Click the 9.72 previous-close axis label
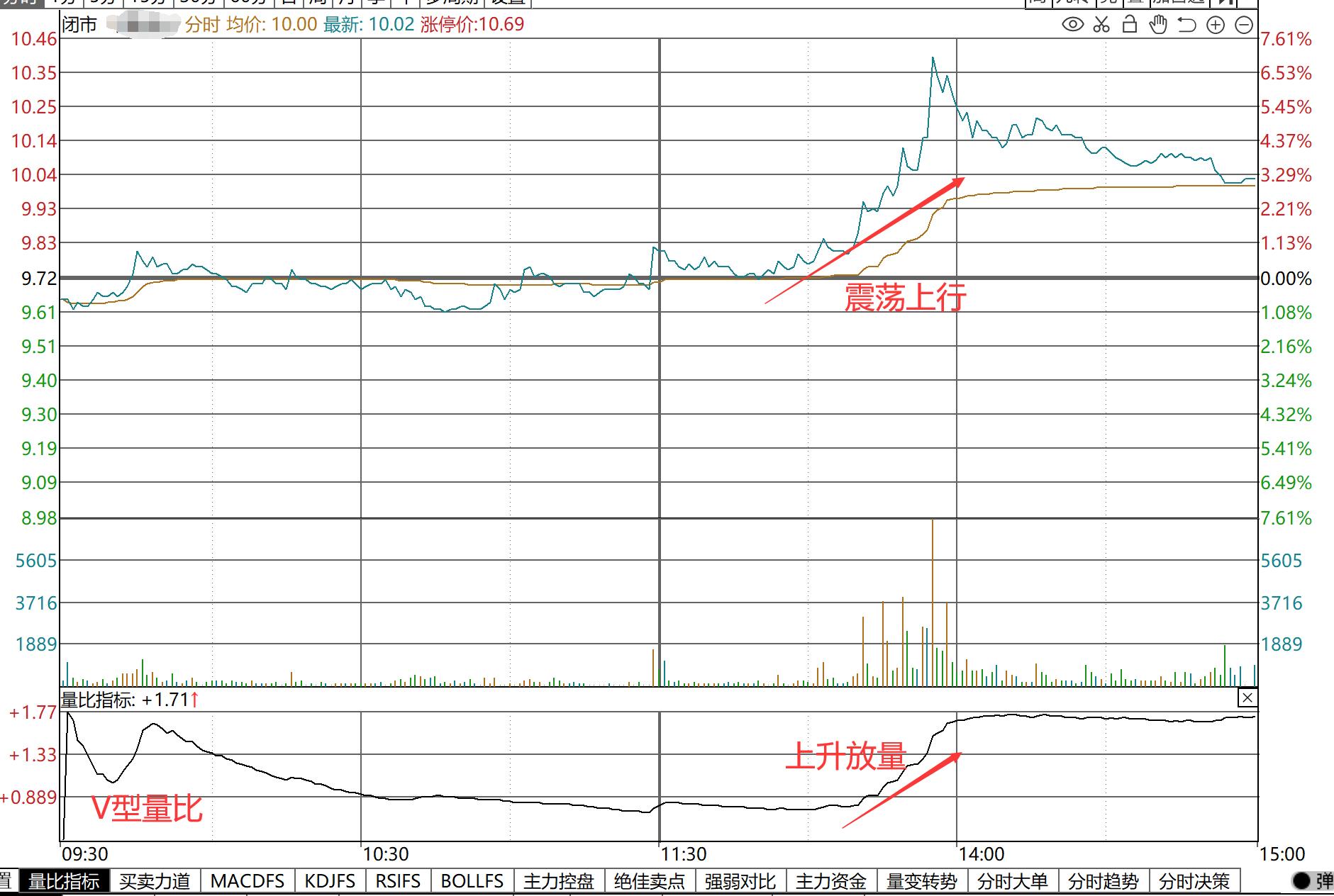Image resolution: width=1334 pixels, height=896 pixels. 39,279
